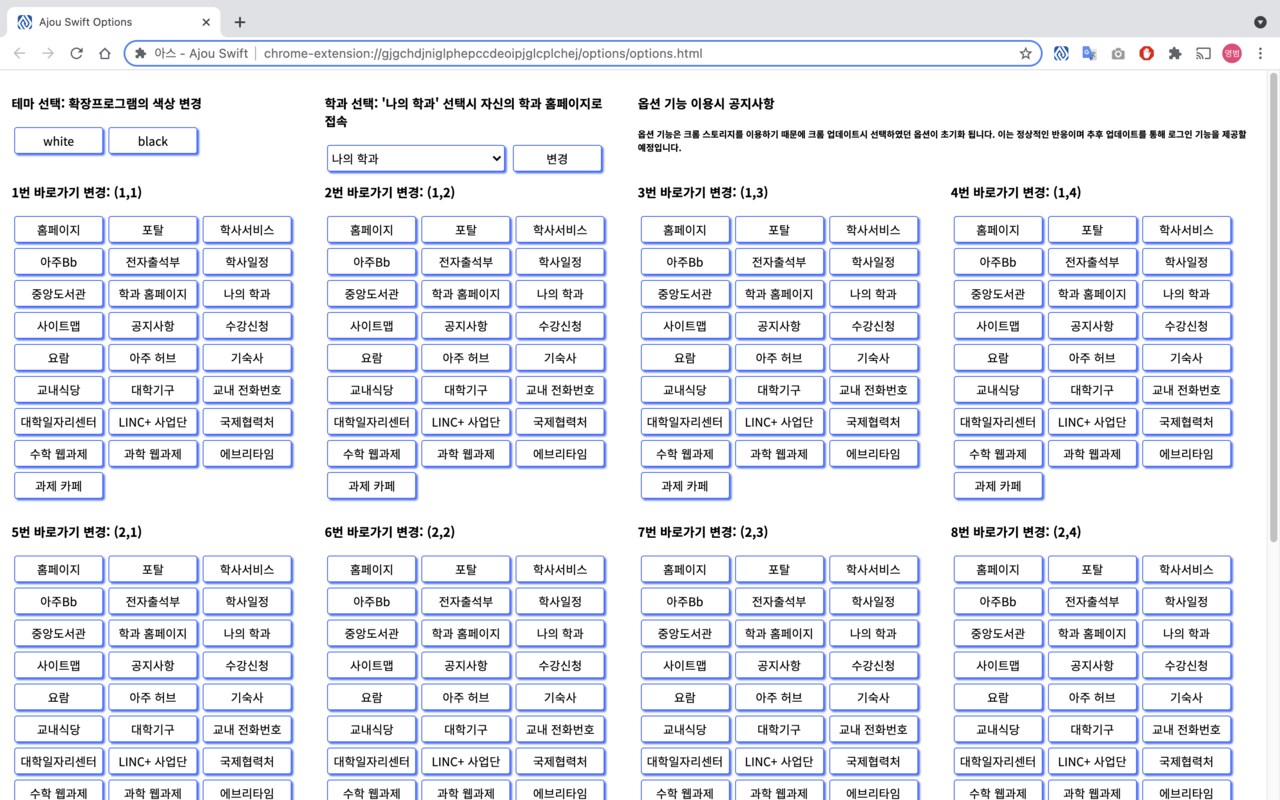The width and height of the screenshot is (1280, 800).
Task: View site info via address bar puzzle icon
Action: tap(140, 53)
